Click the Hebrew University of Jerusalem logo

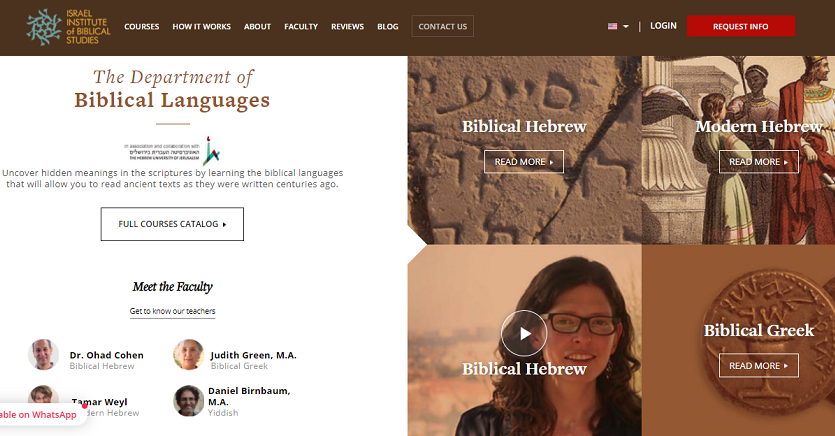coord(172,151)
